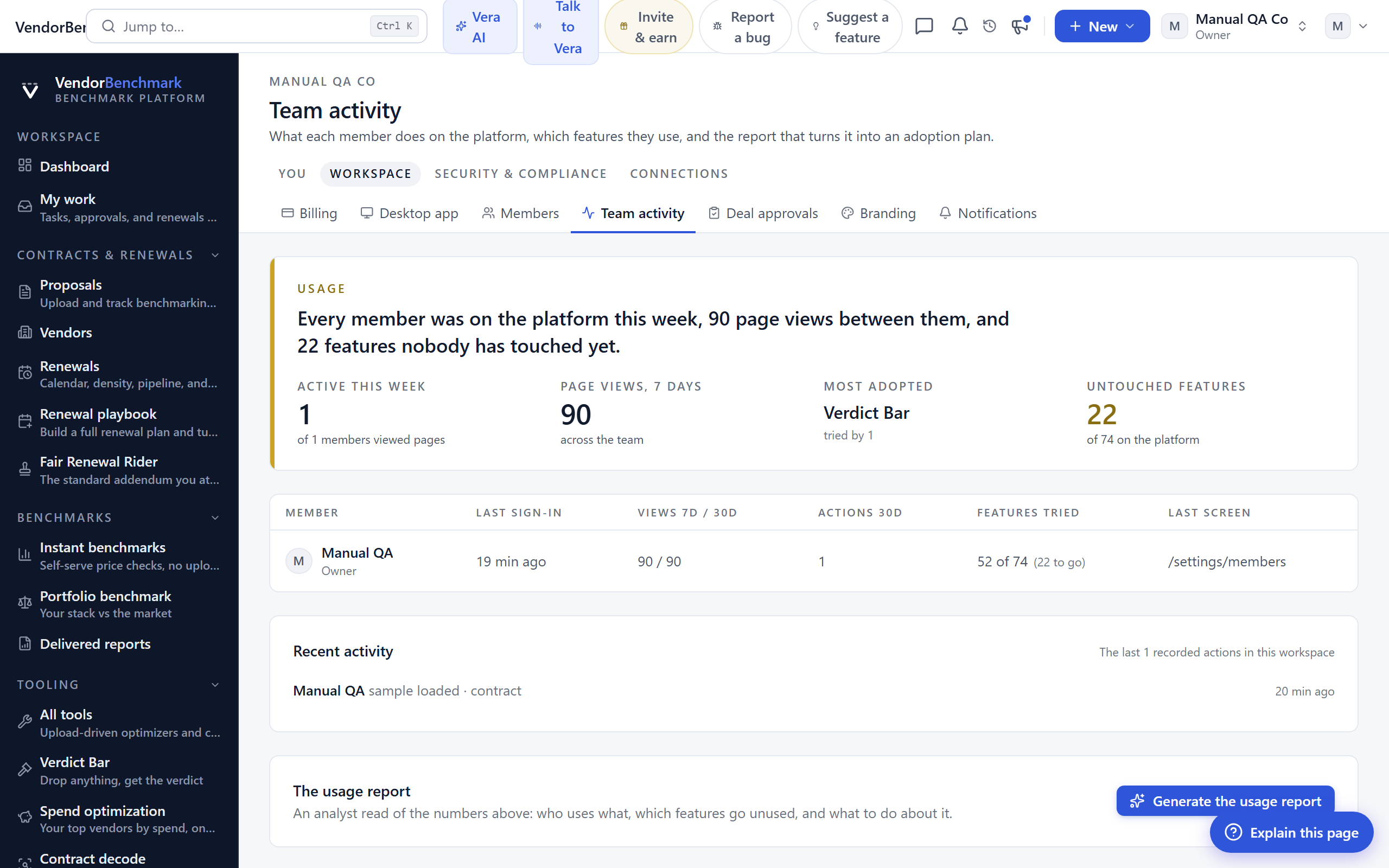Collapse the Contracts & Renewals section
Screen dimensions: 1389x868
(x=215, y=255)
